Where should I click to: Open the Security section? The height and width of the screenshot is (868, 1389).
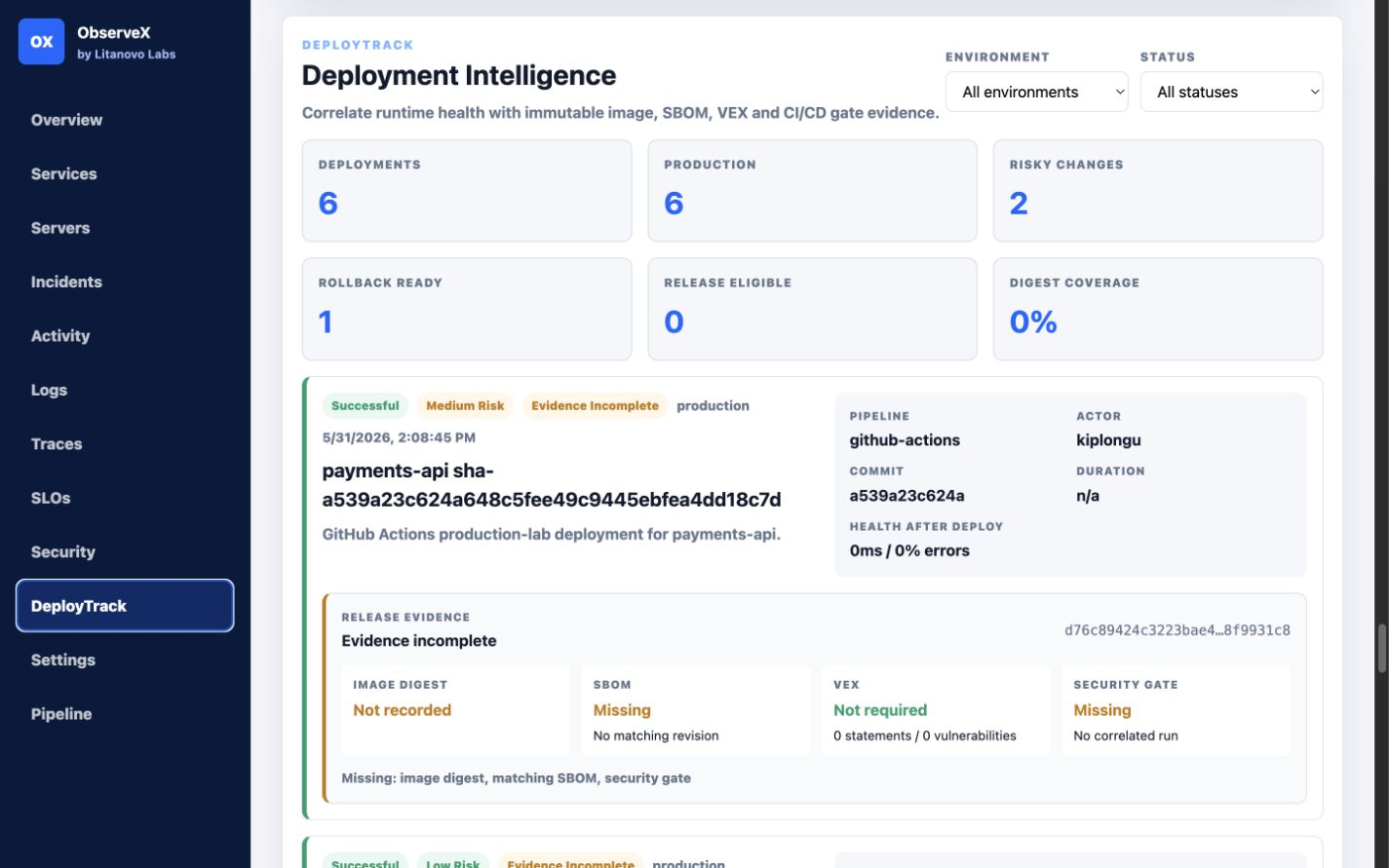coord(63,552)
